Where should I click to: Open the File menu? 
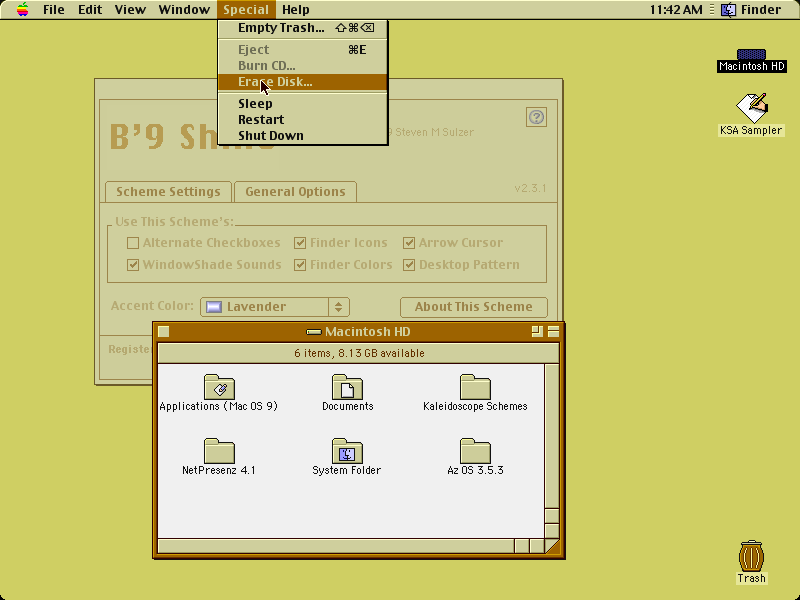click(x=54, y=10)
